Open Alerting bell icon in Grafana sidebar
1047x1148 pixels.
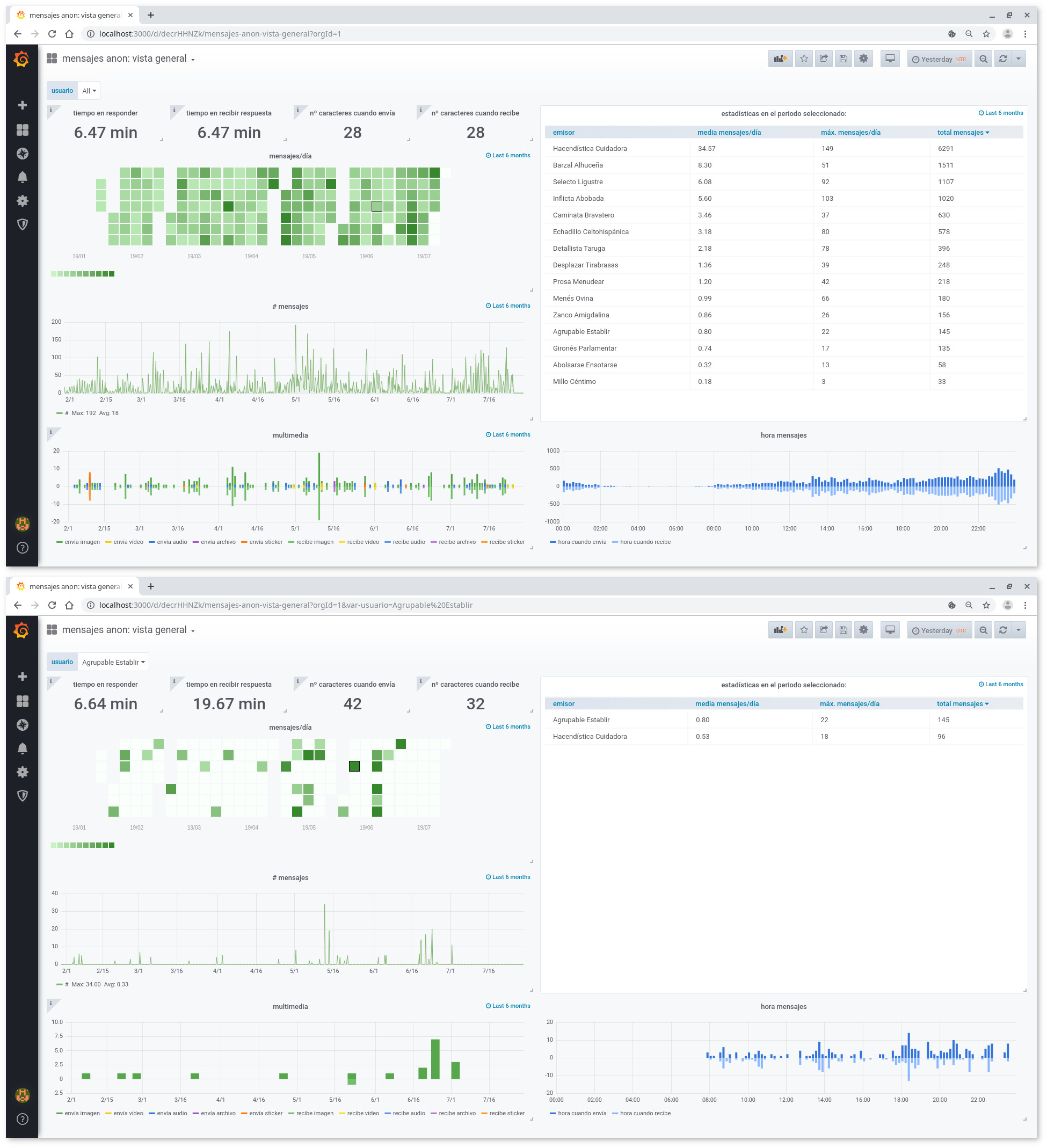pyautogui.click(x=22, y=177)
